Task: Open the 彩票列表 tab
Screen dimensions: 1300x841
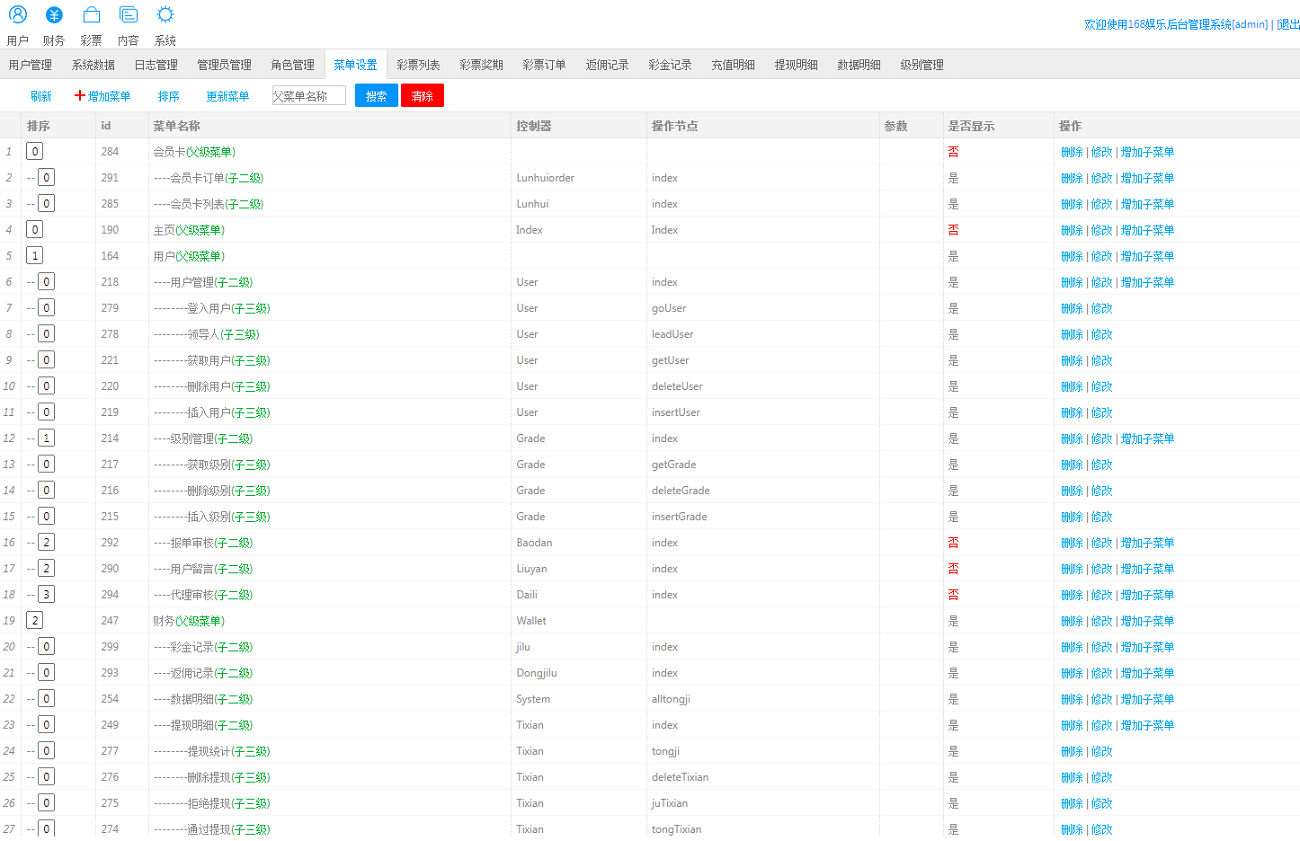Action: [x=418, y=65]
